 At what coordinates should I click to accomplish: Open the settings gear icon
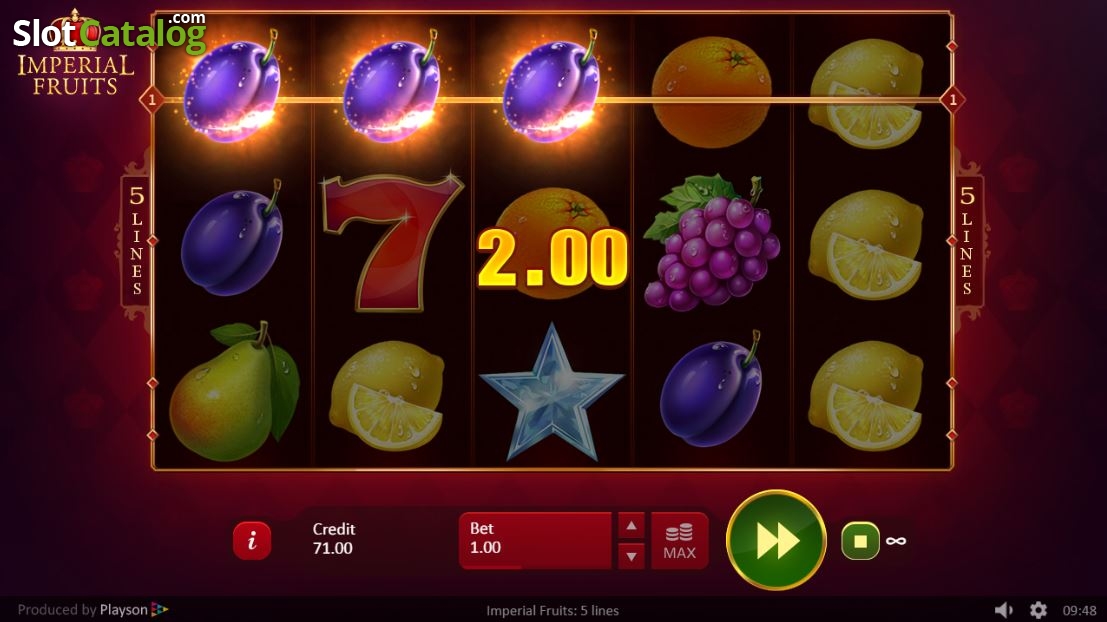pos(1038,610)
